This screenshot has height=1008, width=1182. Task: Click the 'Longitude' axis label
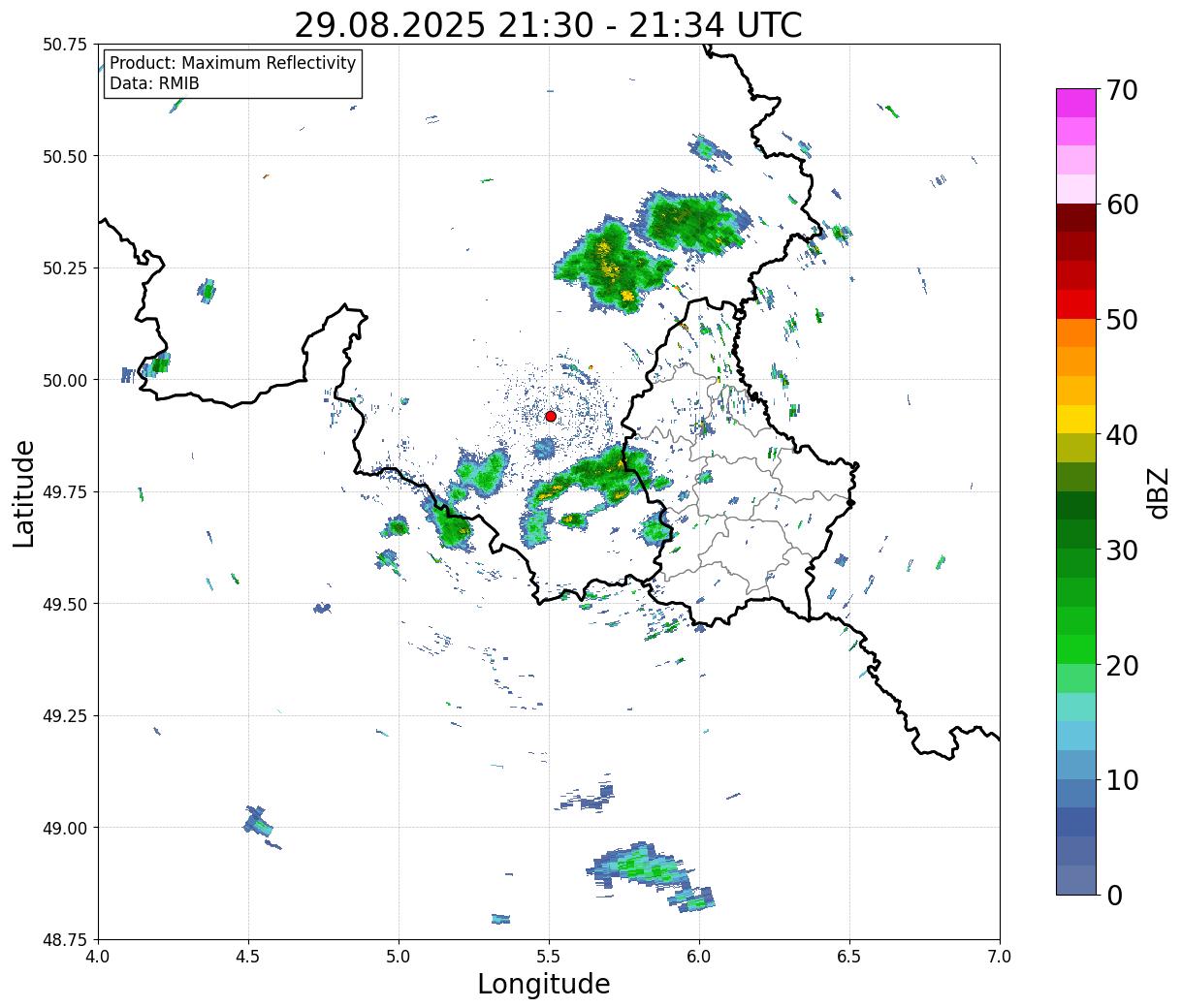click(x=544, y=984)
